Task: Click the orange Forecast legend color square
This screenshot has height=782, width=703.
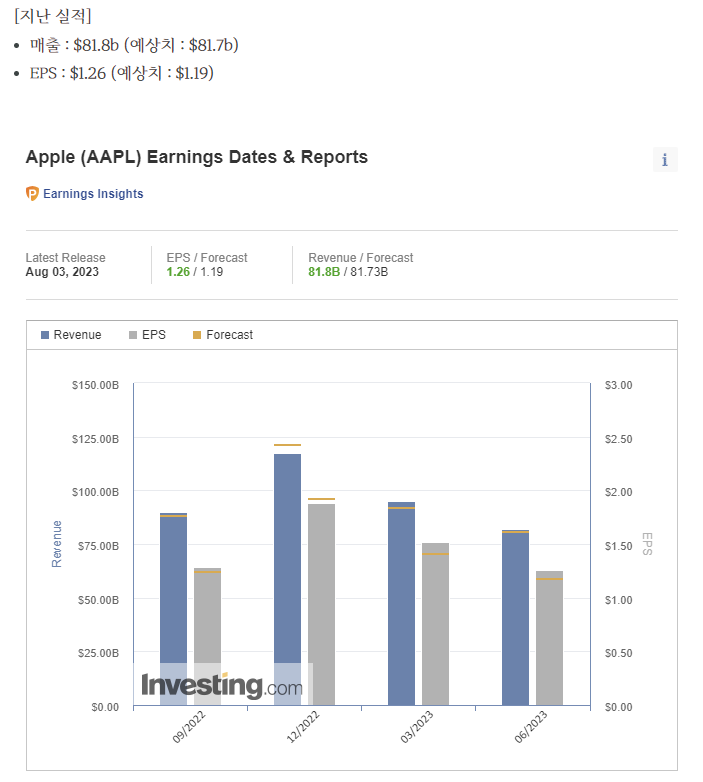Action: tap(197, 335)
